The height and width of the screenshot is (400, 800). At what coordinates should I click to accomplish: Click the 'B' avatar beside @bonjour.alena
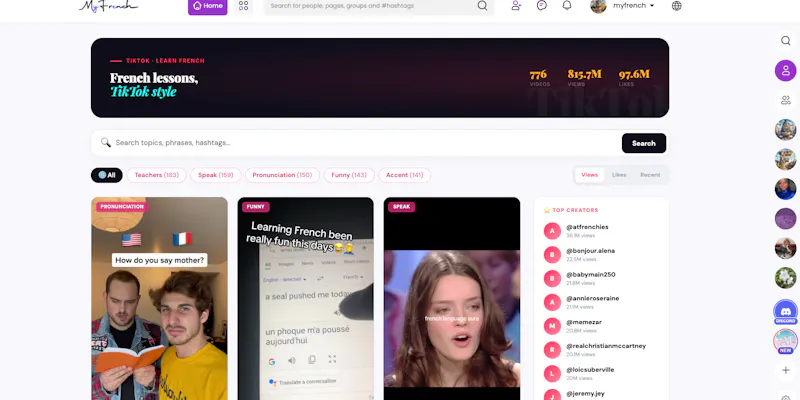pos(552,255)
